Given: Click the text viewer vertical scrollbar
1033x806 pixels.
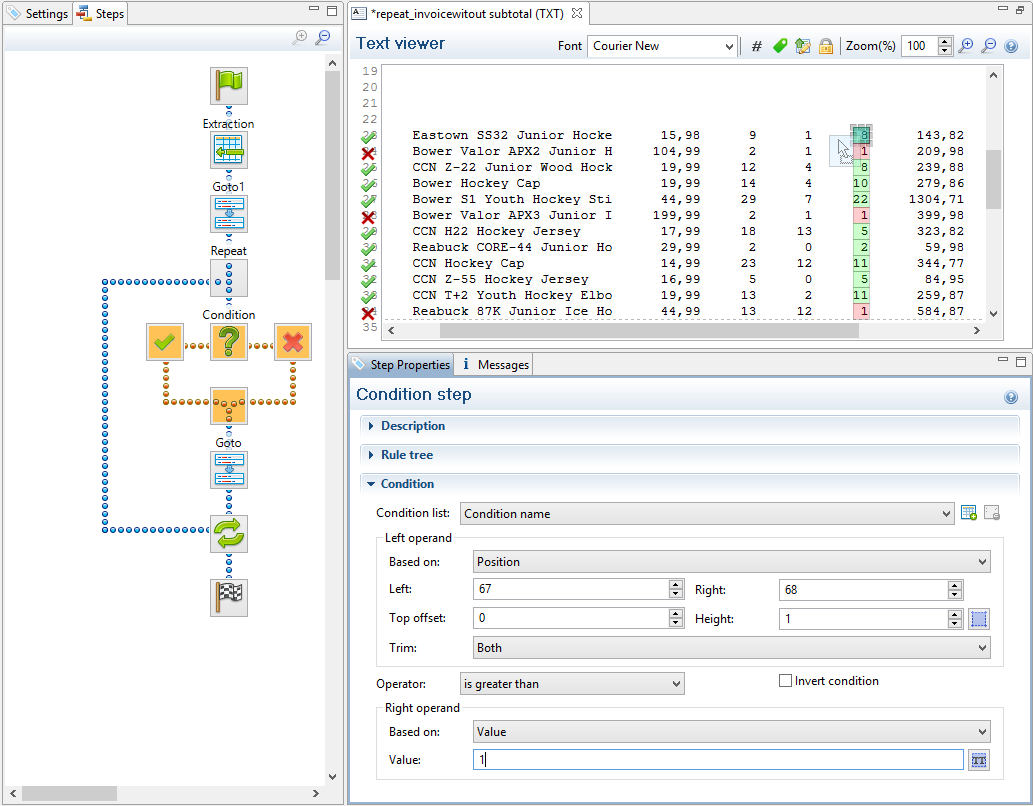Looking at the screenshot, I should coord(993,180).
